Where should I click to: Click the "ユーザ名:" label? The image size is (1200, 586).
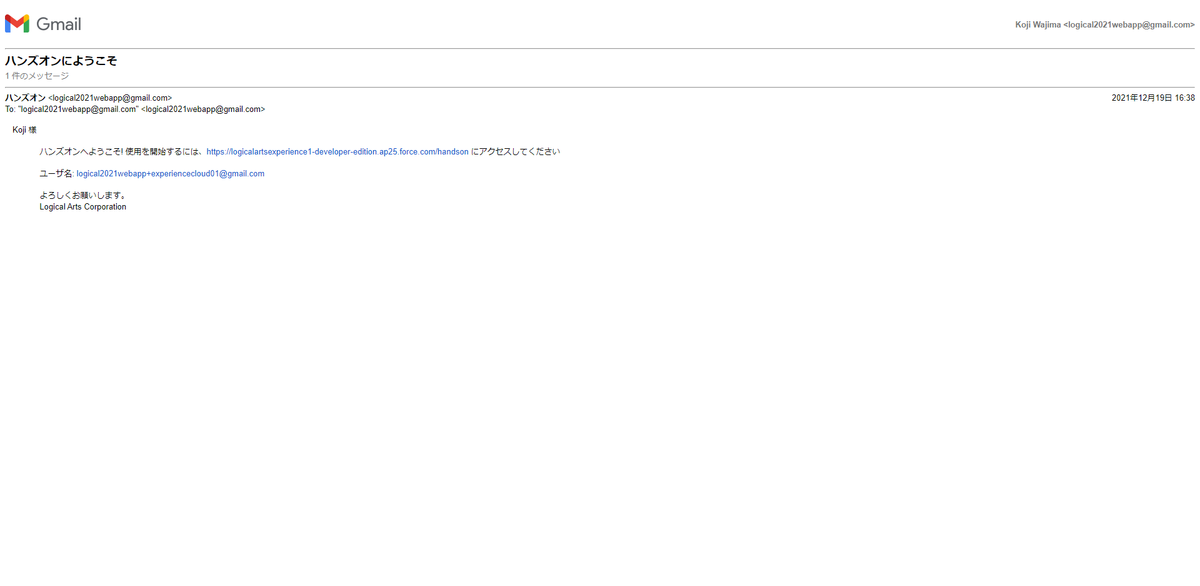click(x=56, y=174)
